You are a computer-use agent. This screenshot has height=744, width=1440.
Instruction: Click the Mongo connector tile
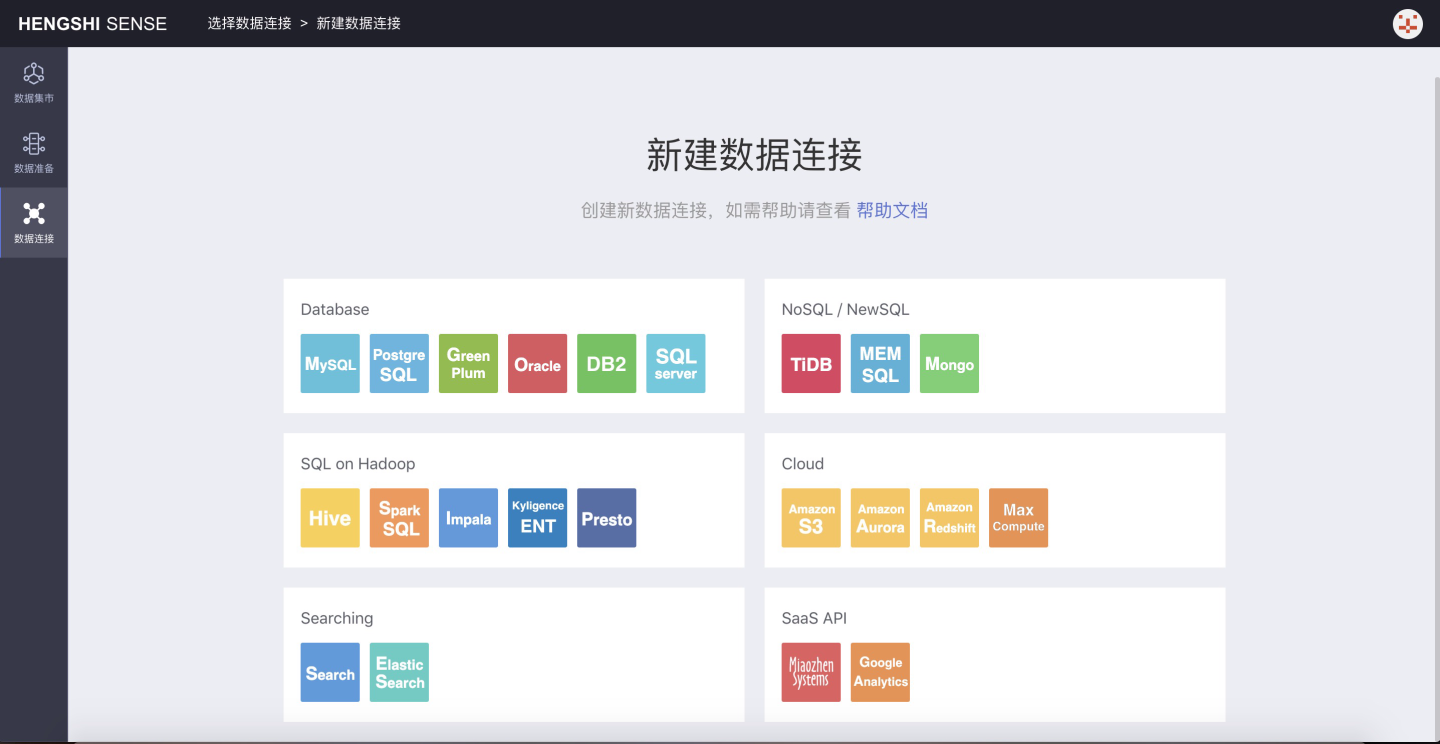[x=949, y=364]
